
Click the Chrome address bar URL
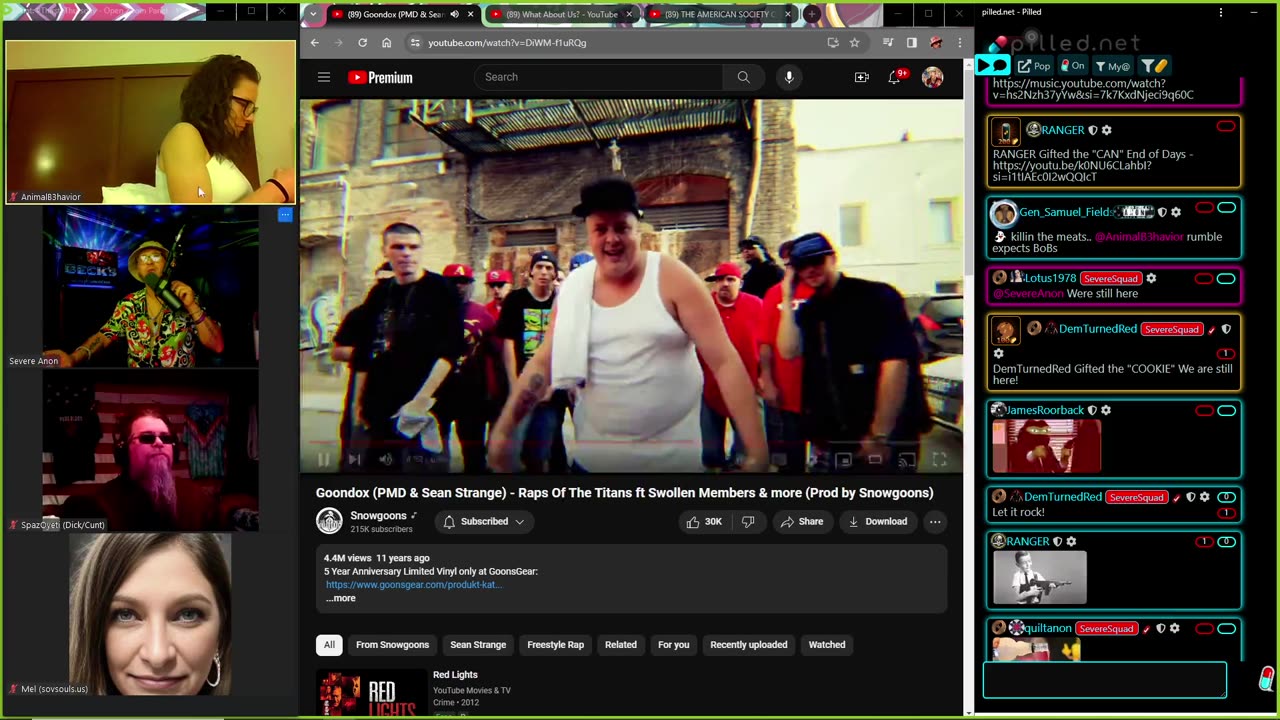coord(507,43)
